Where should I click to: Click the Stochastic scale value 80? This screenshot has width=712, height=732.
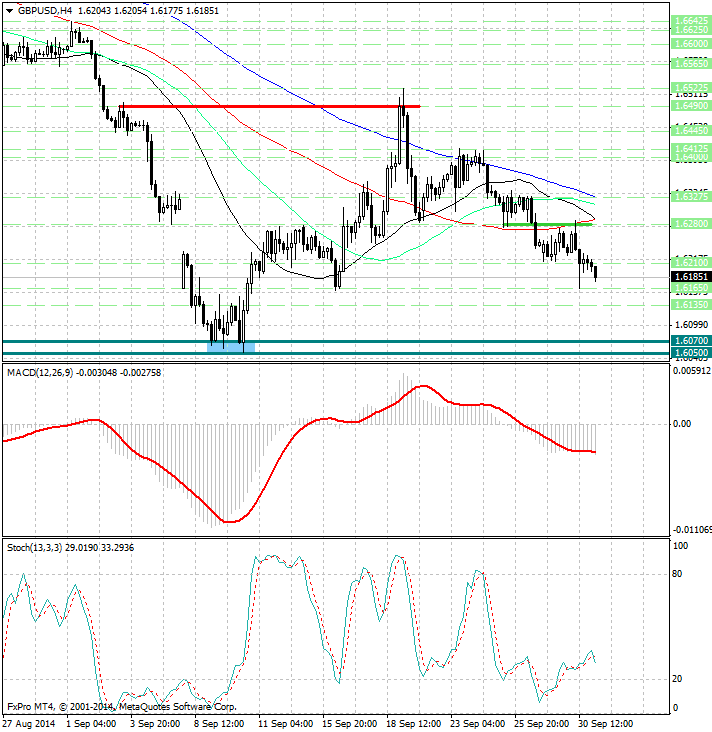tap(677, 574)
